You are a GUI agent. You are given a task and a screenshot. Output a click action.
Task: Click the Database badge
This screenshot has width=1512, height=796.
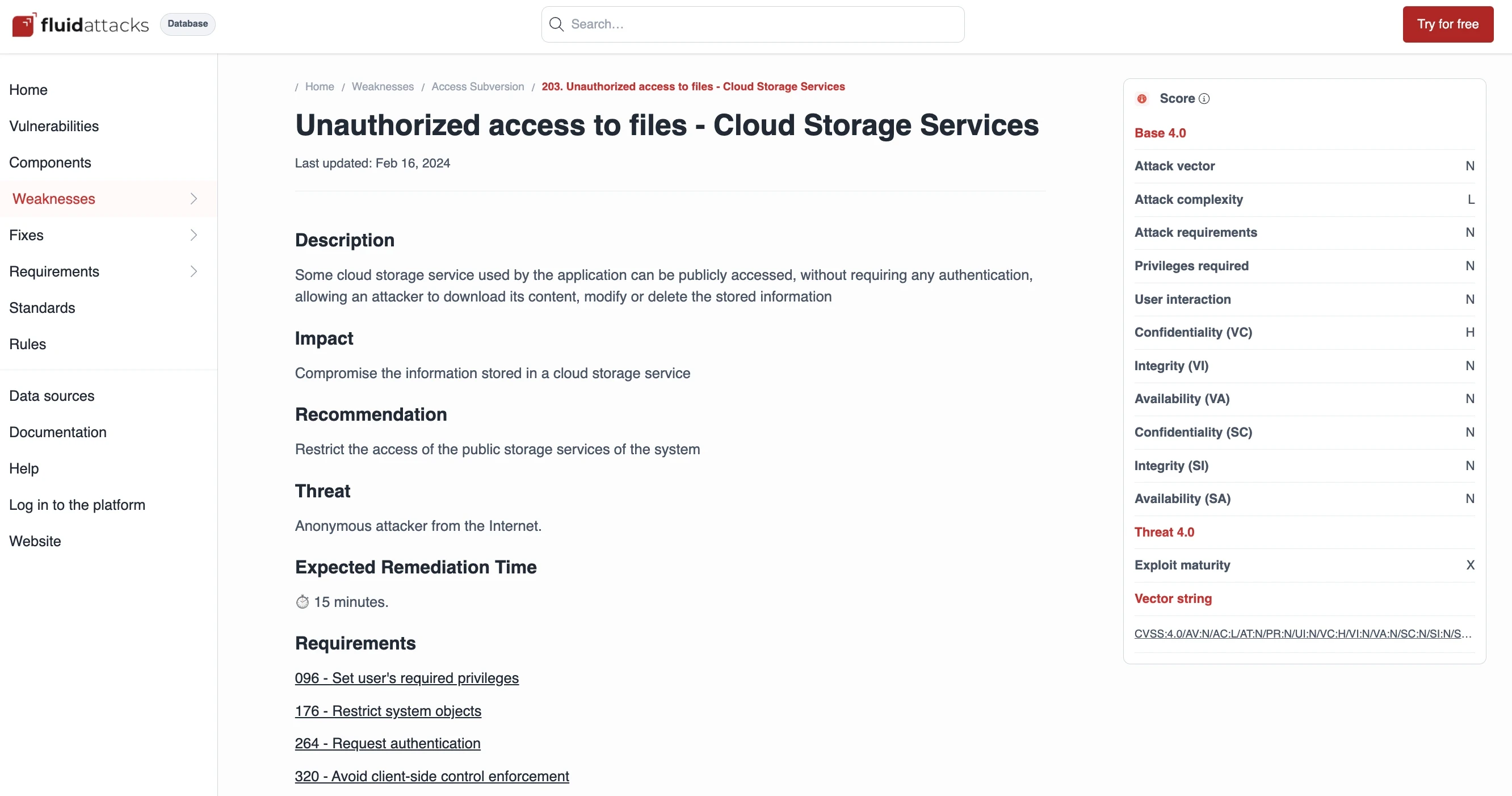187,24
